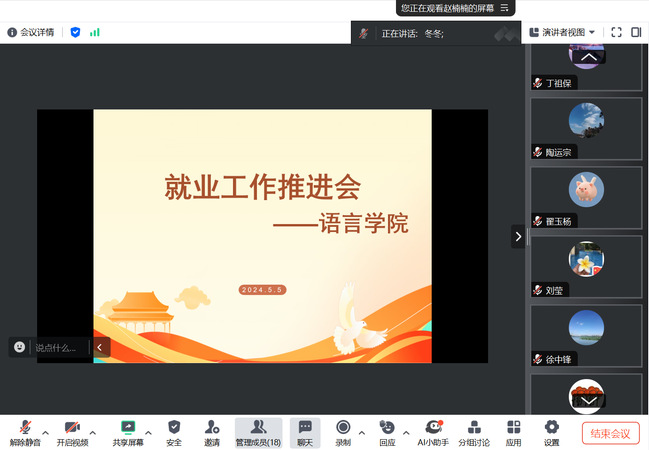This screenshot has height=450, width=649.
Task: Click the 邀请 invite icon
Action: [211, 428]
